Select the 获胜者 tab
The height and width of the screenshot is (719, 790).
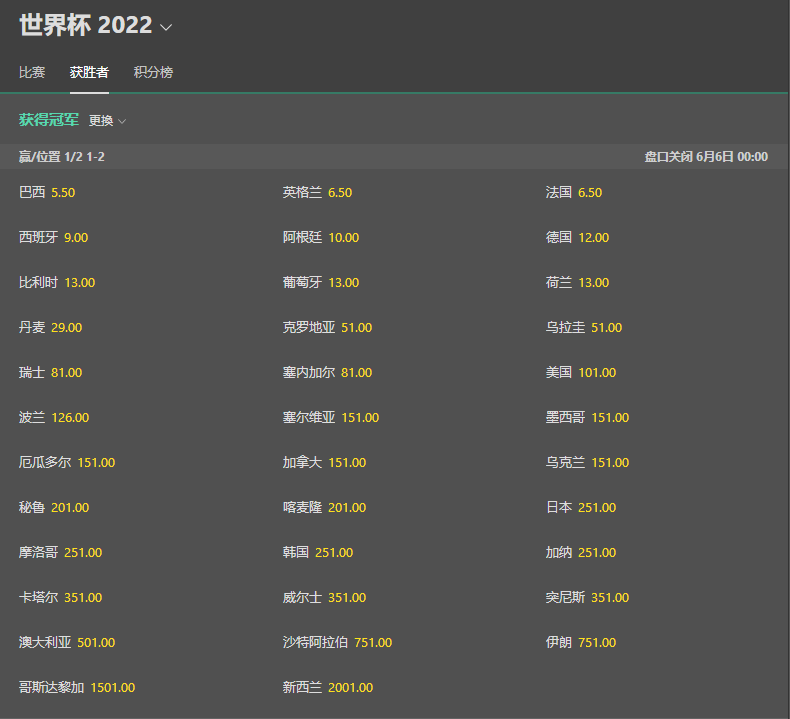click(x=89, y=72)
